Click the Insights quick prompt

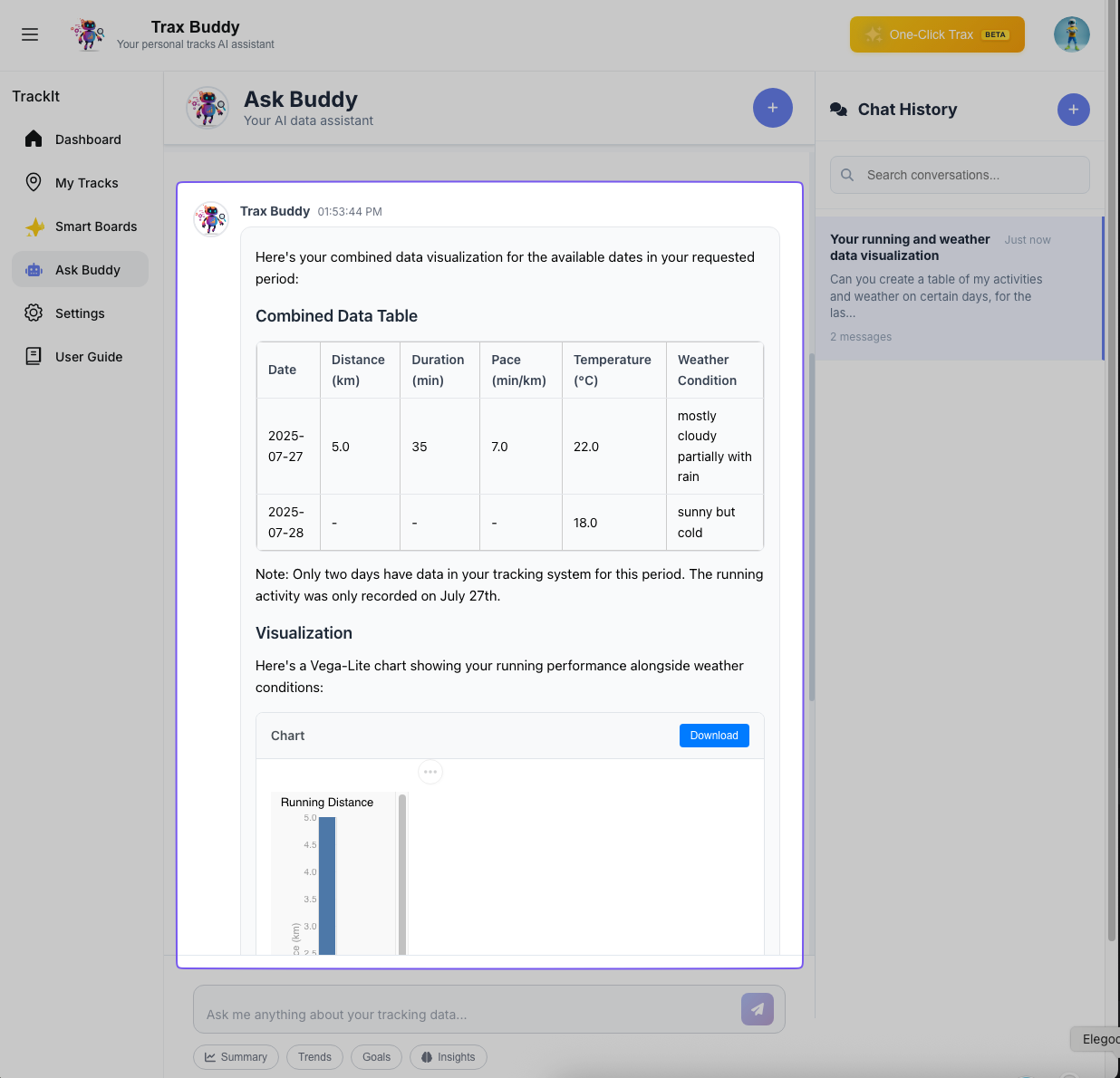click(449, 1057)
